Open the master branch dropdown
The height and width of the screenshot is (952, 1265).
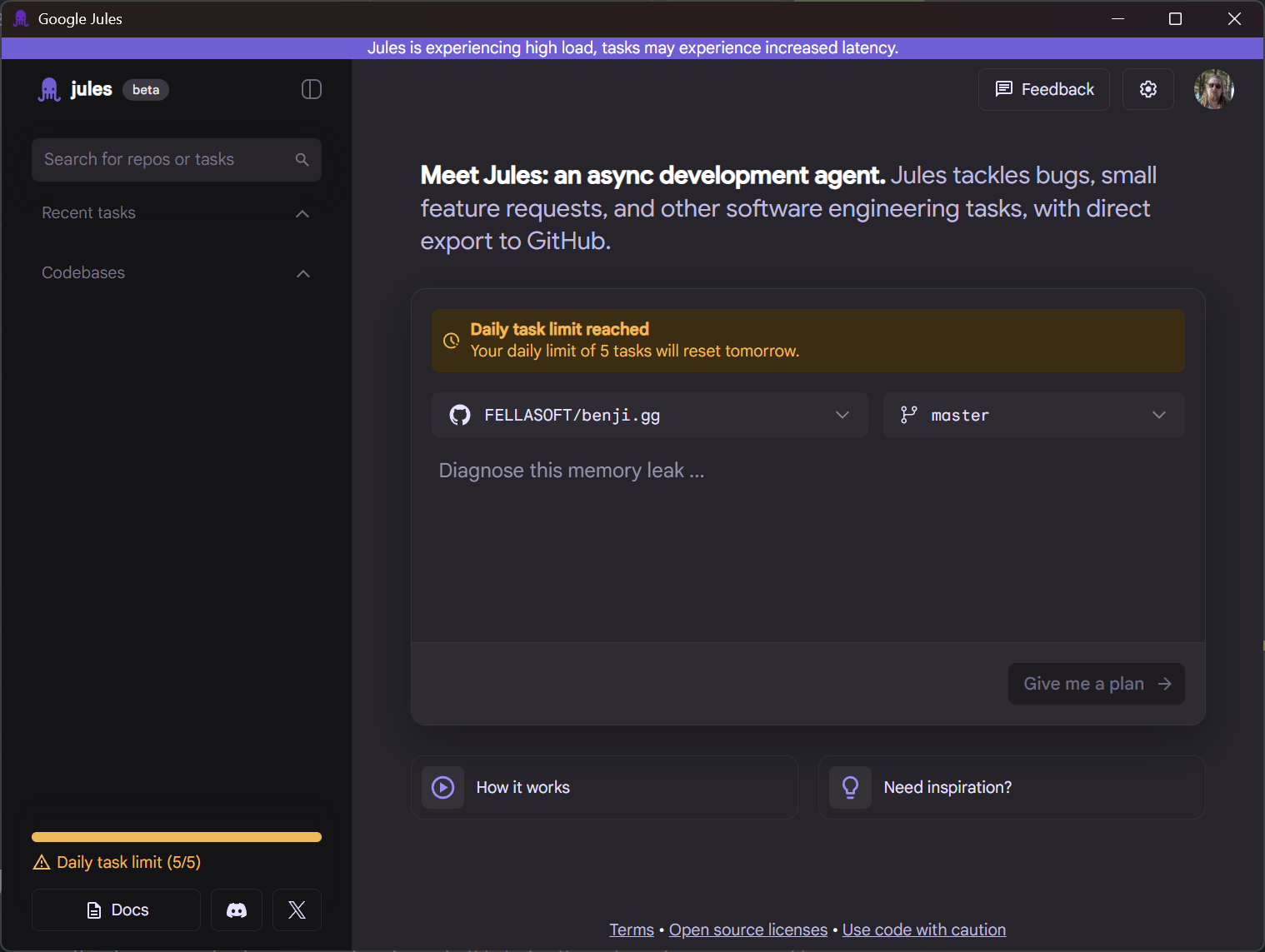(x=1034, y=415)
